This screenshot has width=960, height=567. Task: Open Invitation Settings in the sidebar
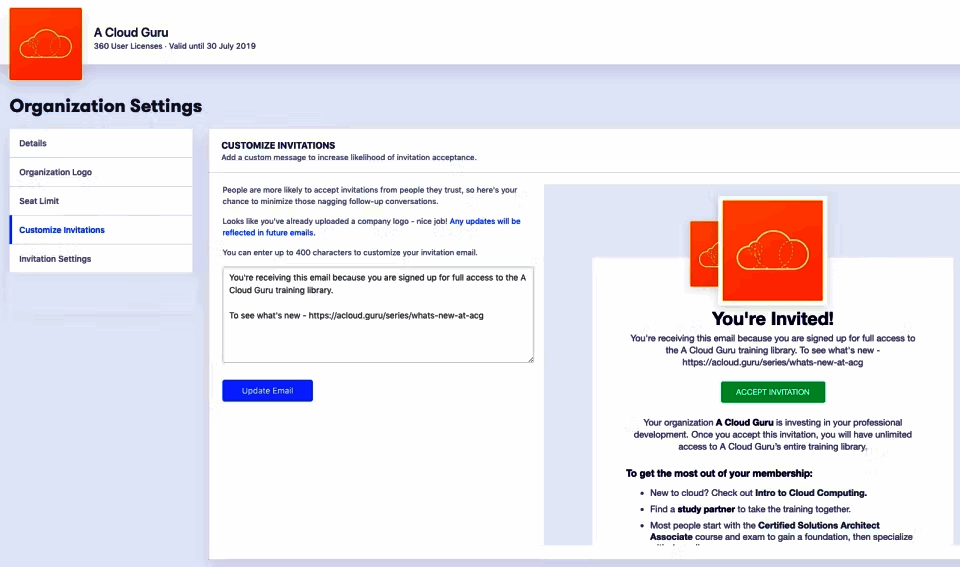point(100,259)
